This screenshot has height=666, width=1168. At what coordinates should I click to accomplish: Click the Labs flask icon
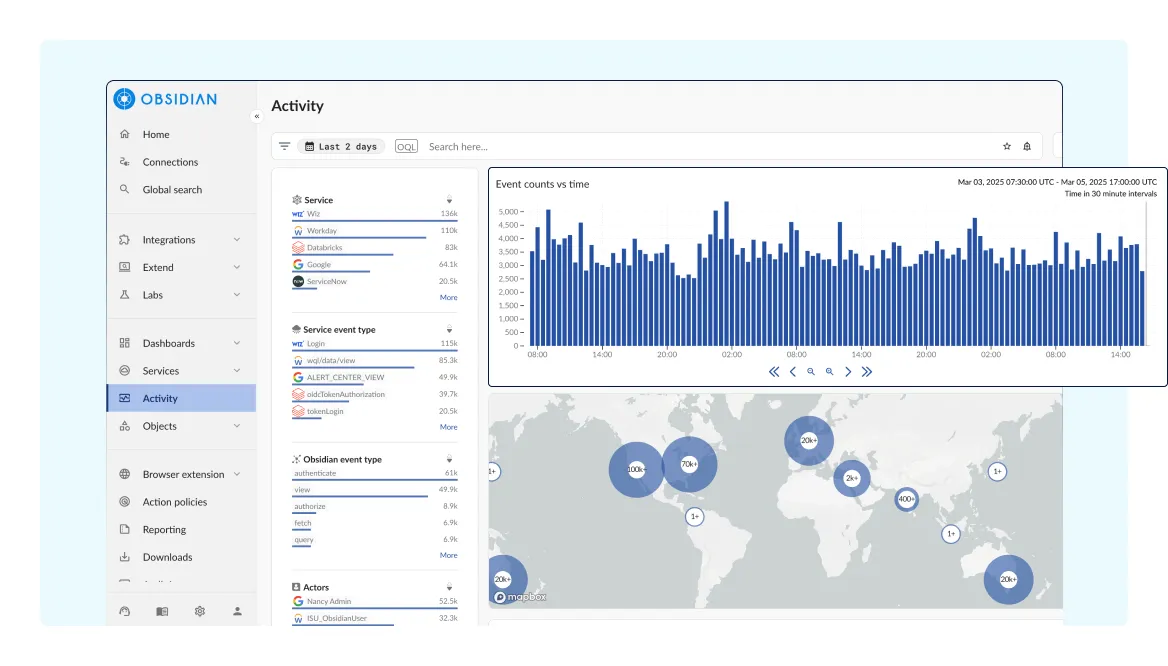[124, 295]
